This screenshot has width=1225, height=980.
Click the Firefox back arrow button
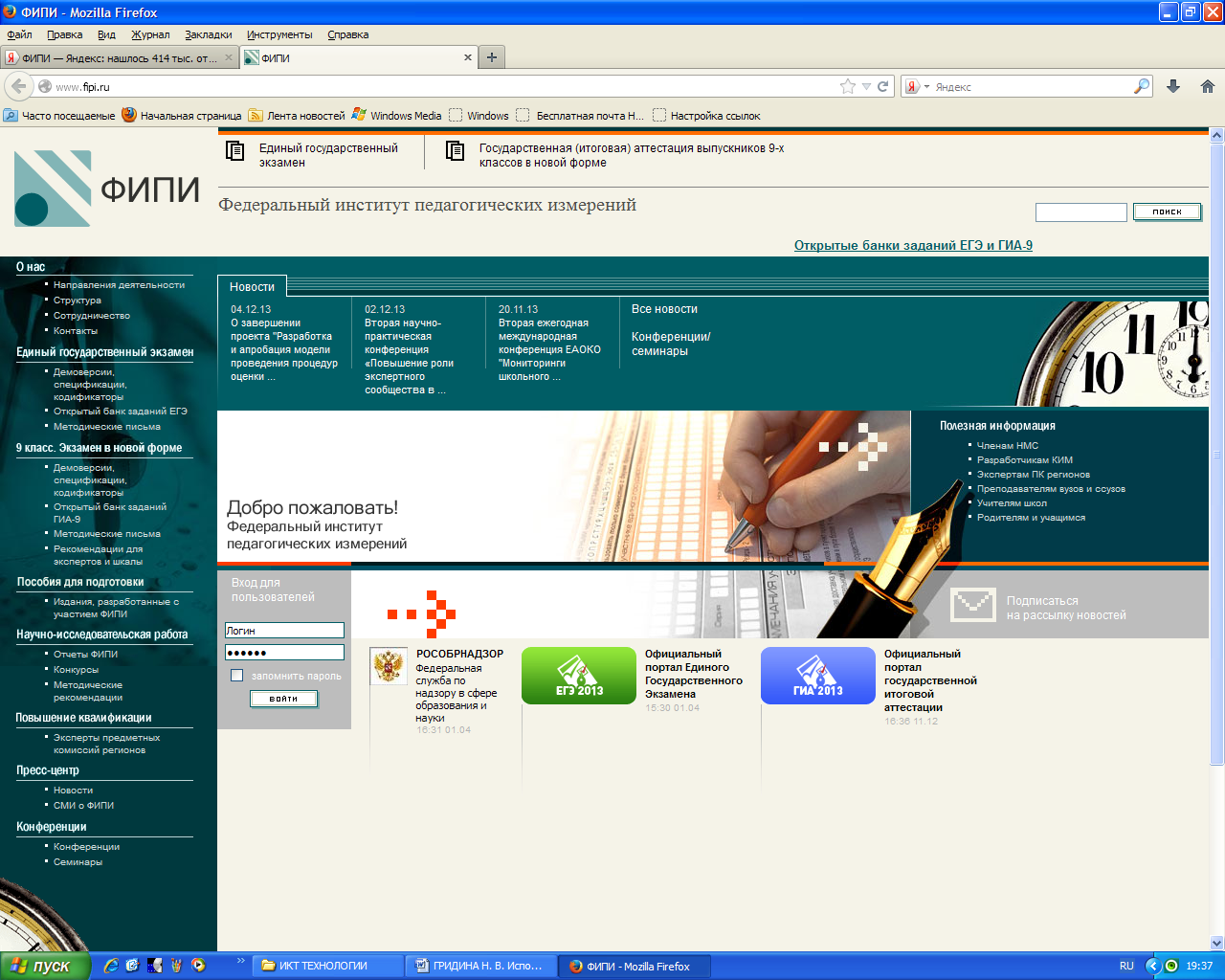point(18,86)
